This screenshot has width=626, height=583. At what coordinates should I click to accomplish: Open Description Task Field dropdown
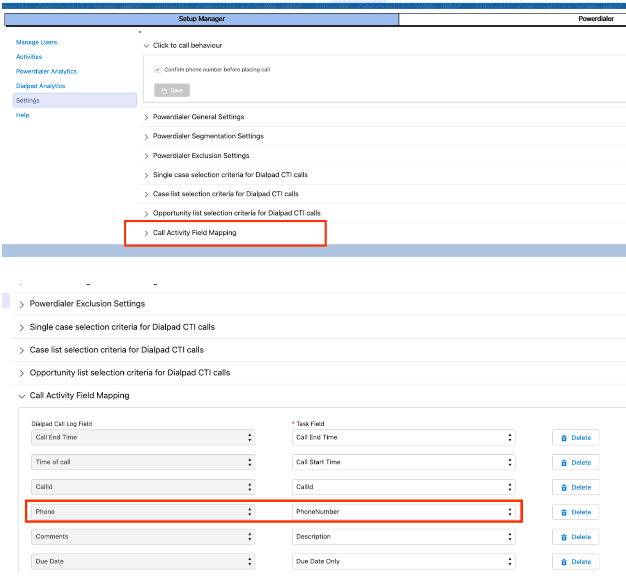[404, 537]
